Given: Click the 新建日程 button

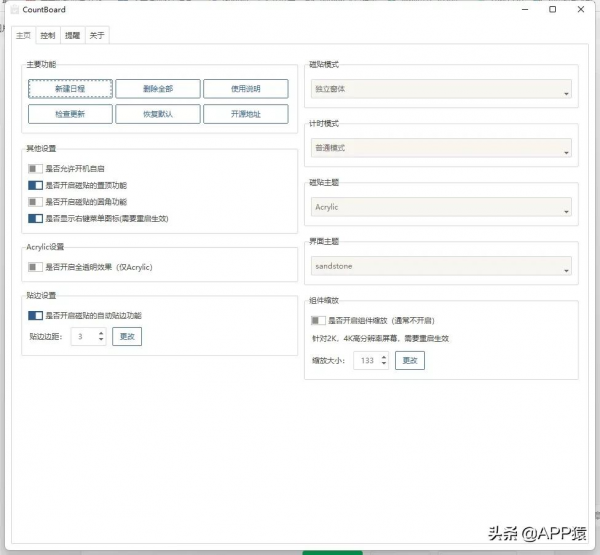Looking at the screenshot, I should (x=70, y=88).
